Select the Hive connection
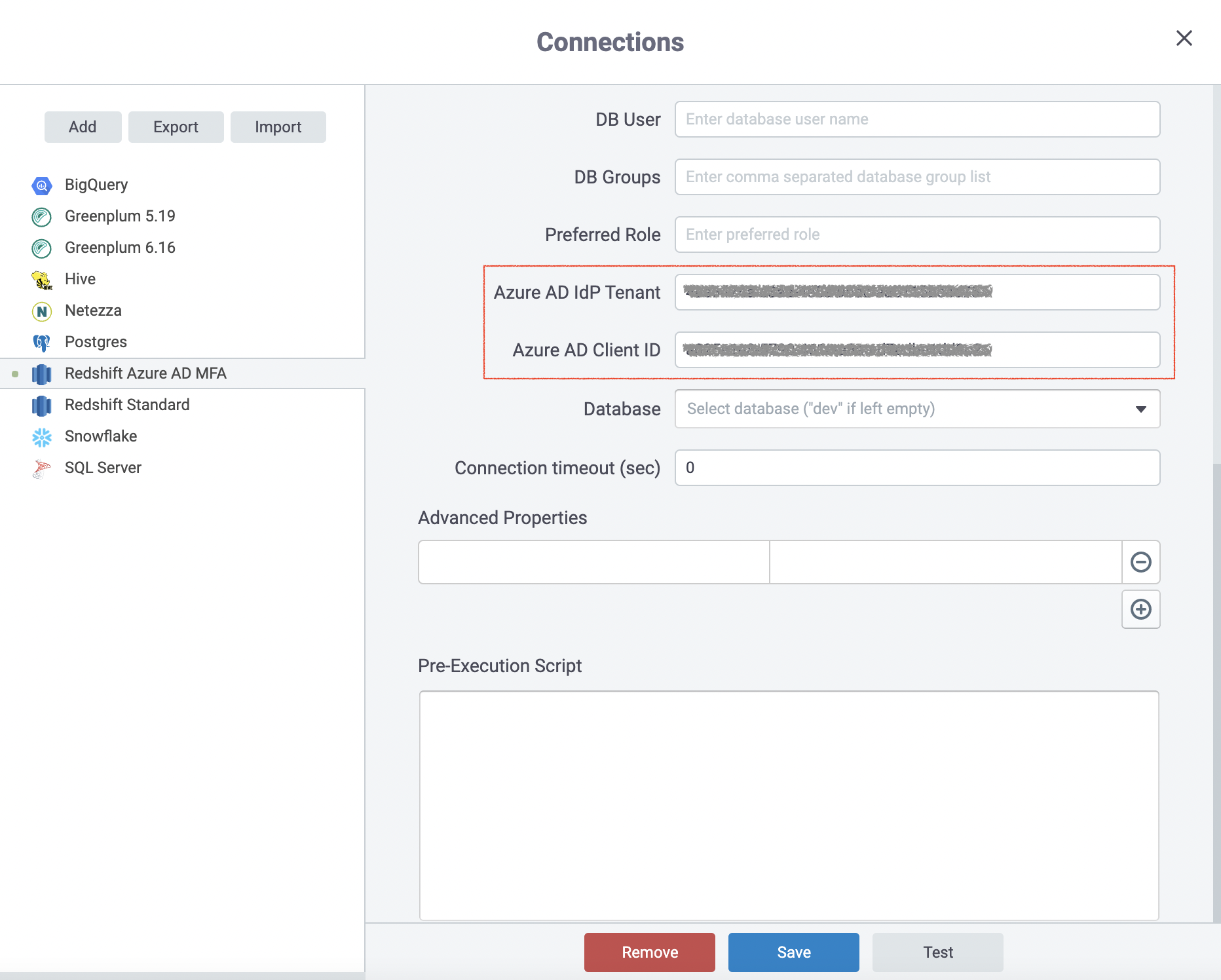The width and height of the screenshot is (1221, 980). 80,279
